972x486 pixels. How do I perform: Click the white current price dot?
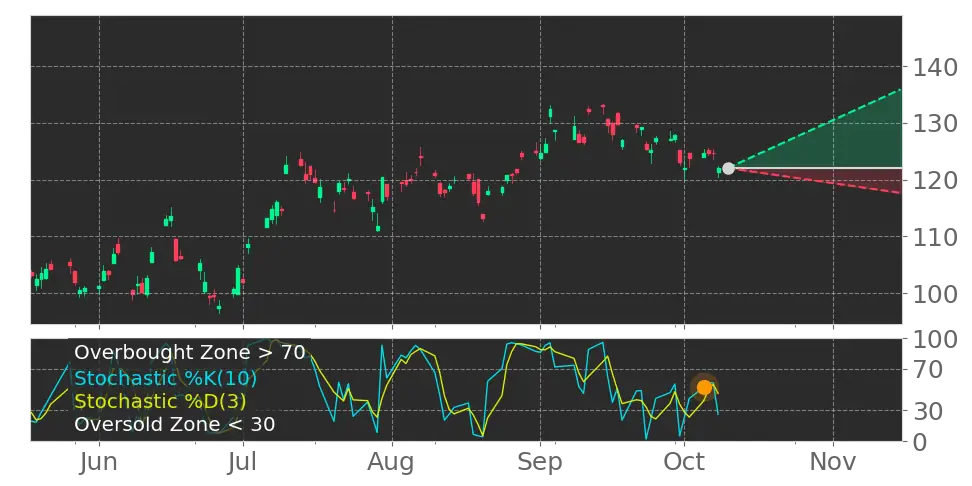pyautogui.click(x=728, y=168)
